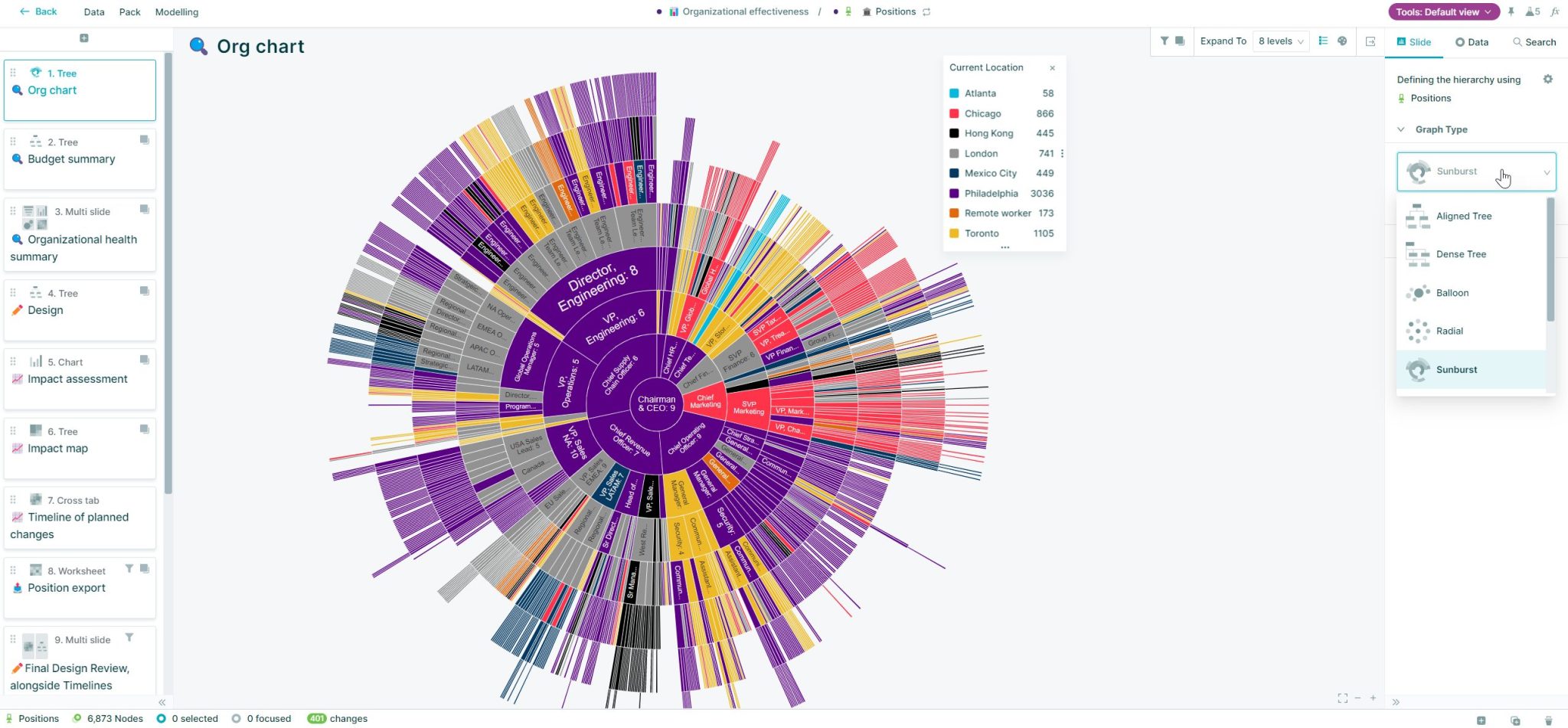Viewport: 1568px width, 728px height.
Task: Click the trash icon in bottom right
Action: (1548, 720)
